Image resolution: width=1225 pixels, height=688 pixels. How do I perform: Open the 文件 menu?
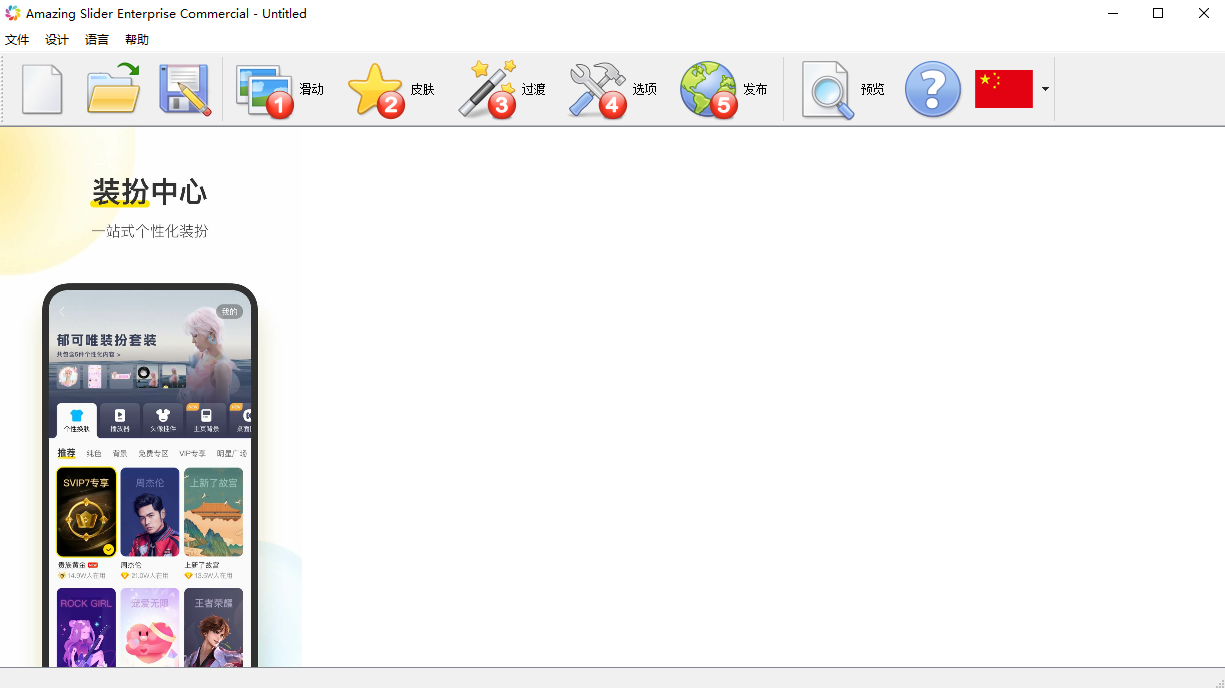click(x=17, y=40)
